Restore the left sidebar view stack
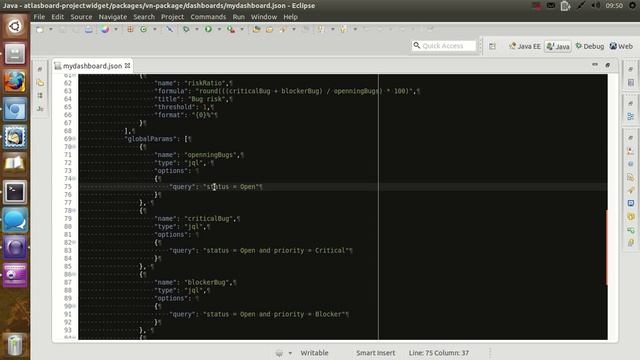The height and width of the screenshot is (360, 640). (x=40, y=69)
